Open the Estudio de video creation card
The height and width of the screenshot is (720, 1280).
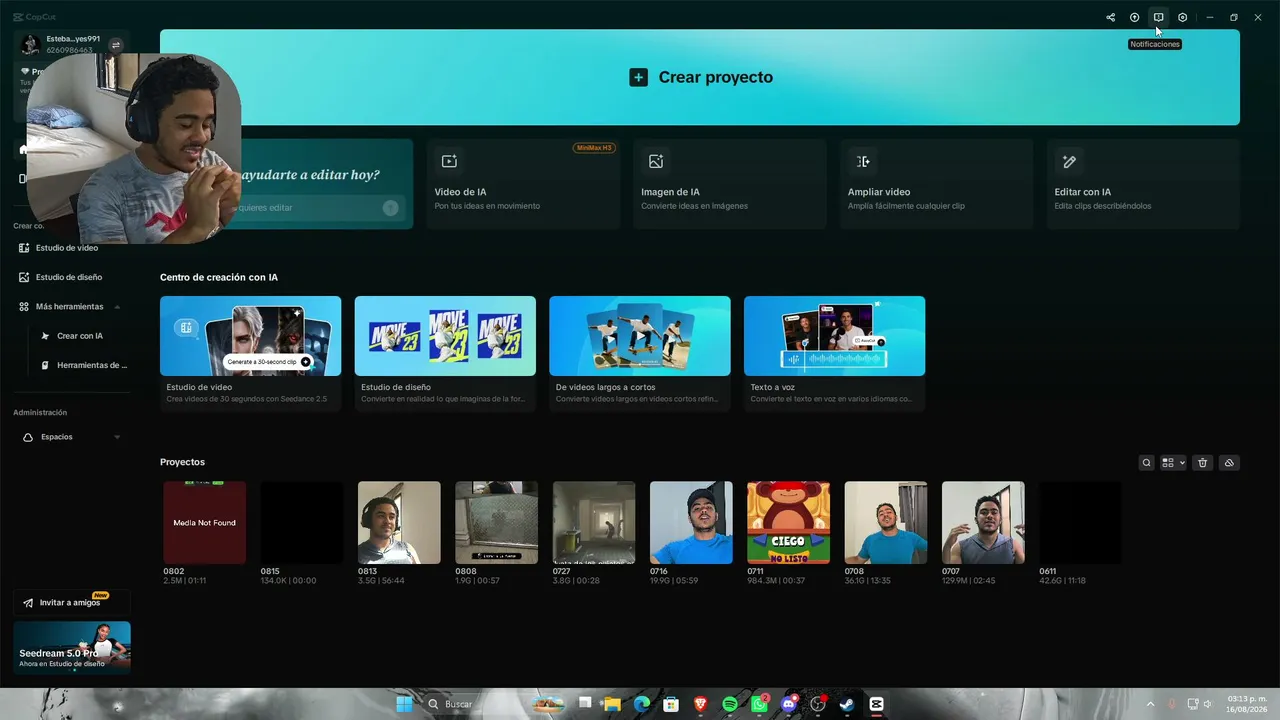(250, 353)
